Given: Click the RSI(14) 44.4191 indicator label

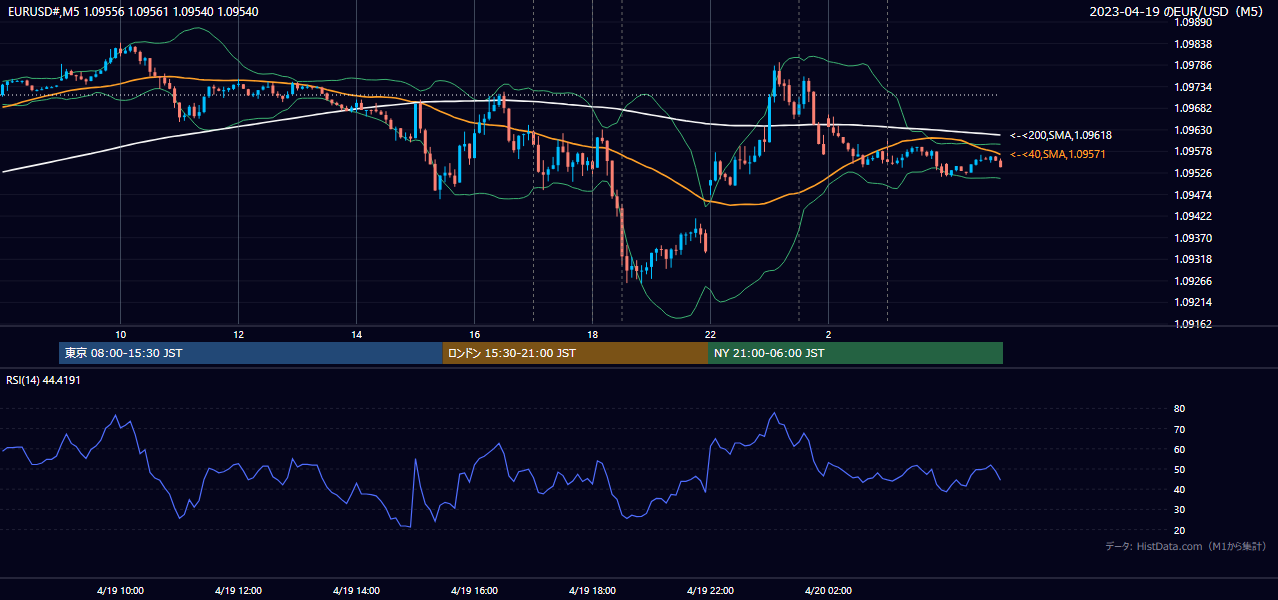Looking at the screenshot, I should (43, 380).
